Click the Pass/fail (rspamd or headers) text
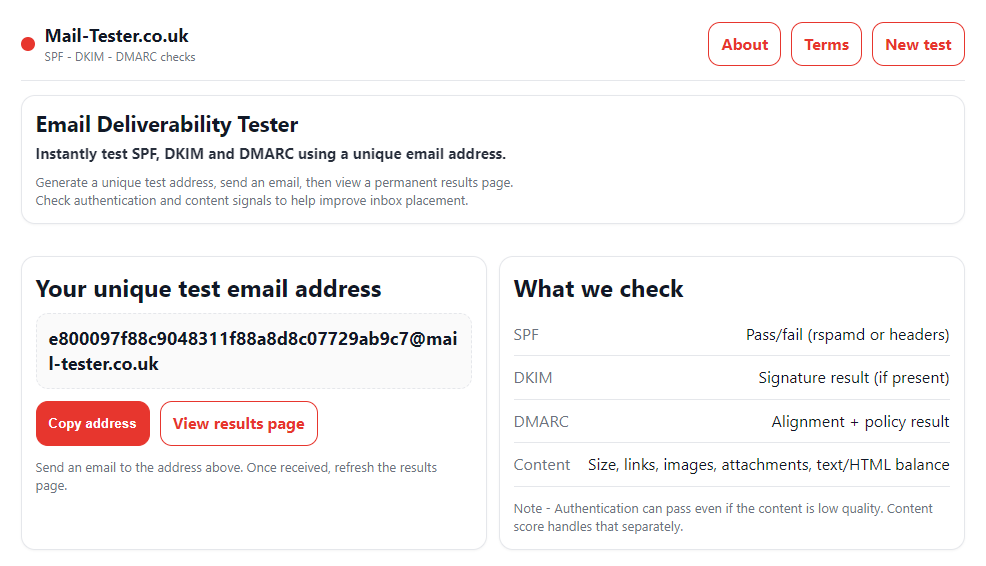 pyautogui.click(x=847, y=335)
